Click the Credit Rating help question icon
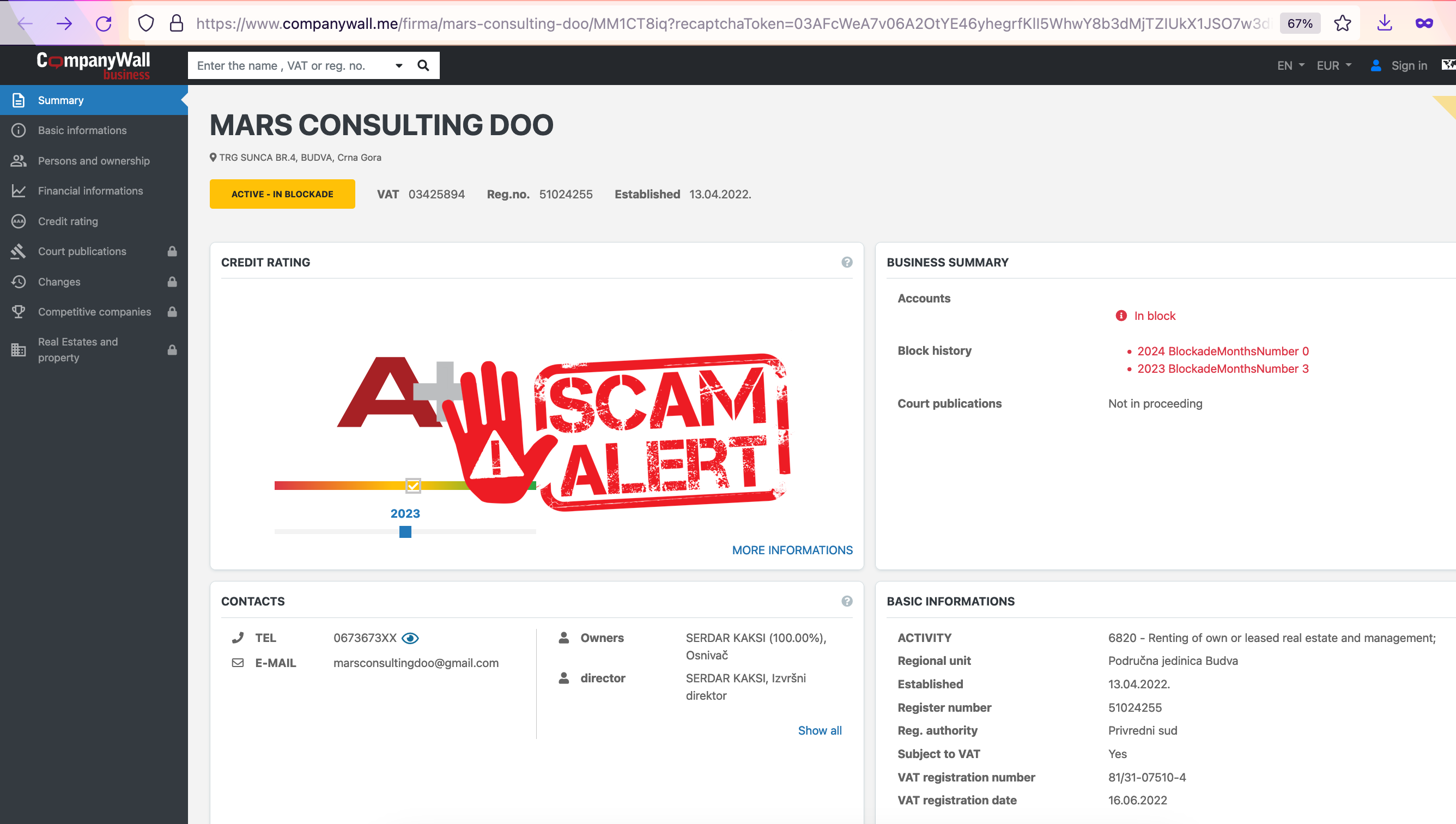1456x824 pixels. click(x=847, y=262)
